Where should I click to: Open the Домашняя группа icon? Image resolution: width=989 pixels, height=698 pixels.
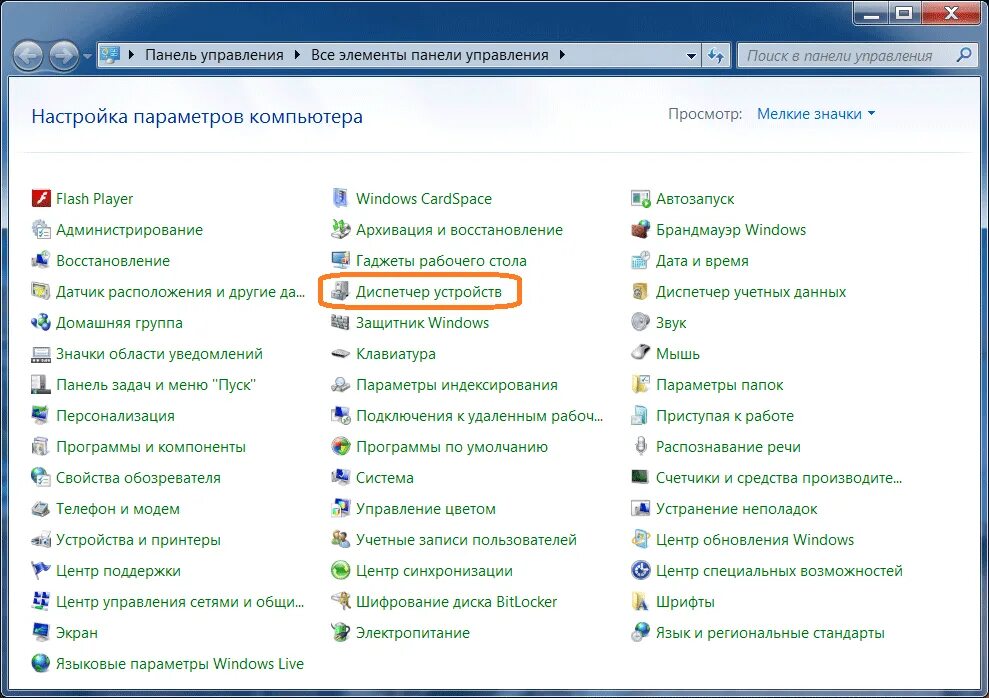[x=41, y=322]
